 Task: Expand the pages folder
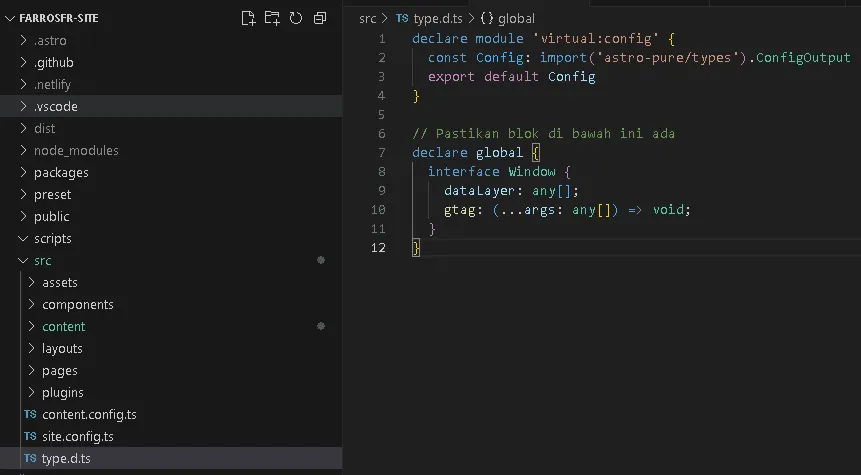coord(171,371)
